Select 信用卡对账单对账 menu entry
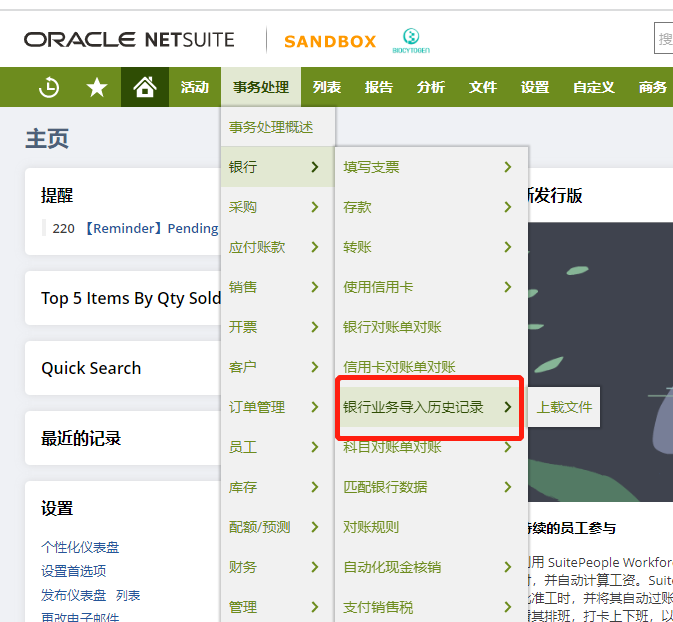 pos(431,367)
